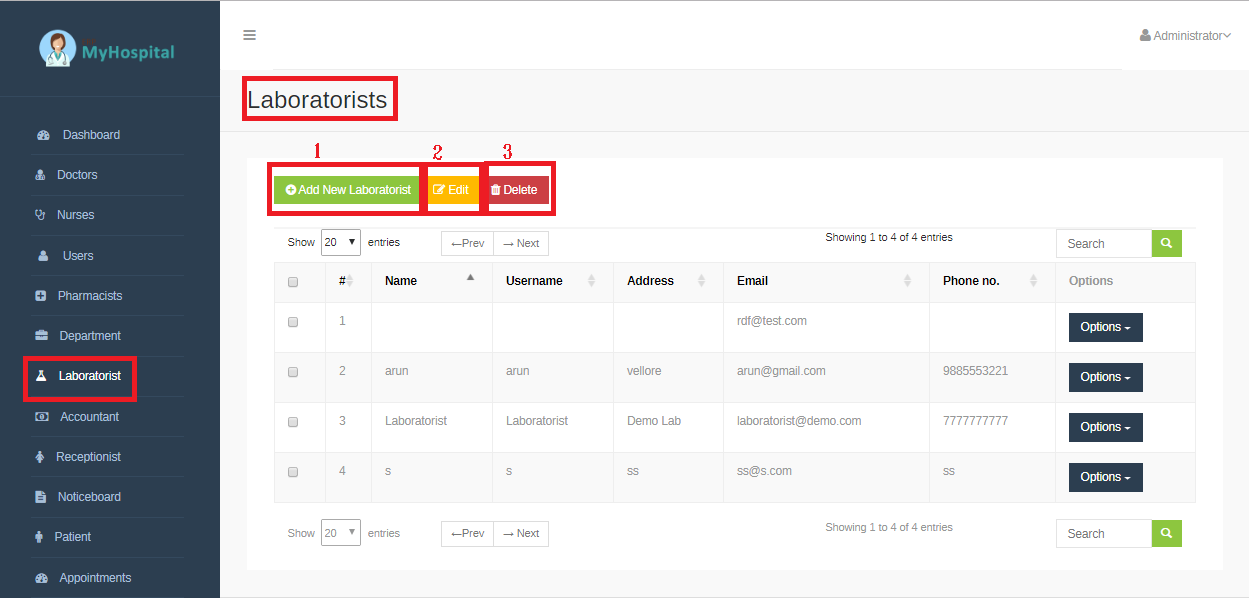
Task: Click the top green search magnifier button
Action: click(1167, 243)
